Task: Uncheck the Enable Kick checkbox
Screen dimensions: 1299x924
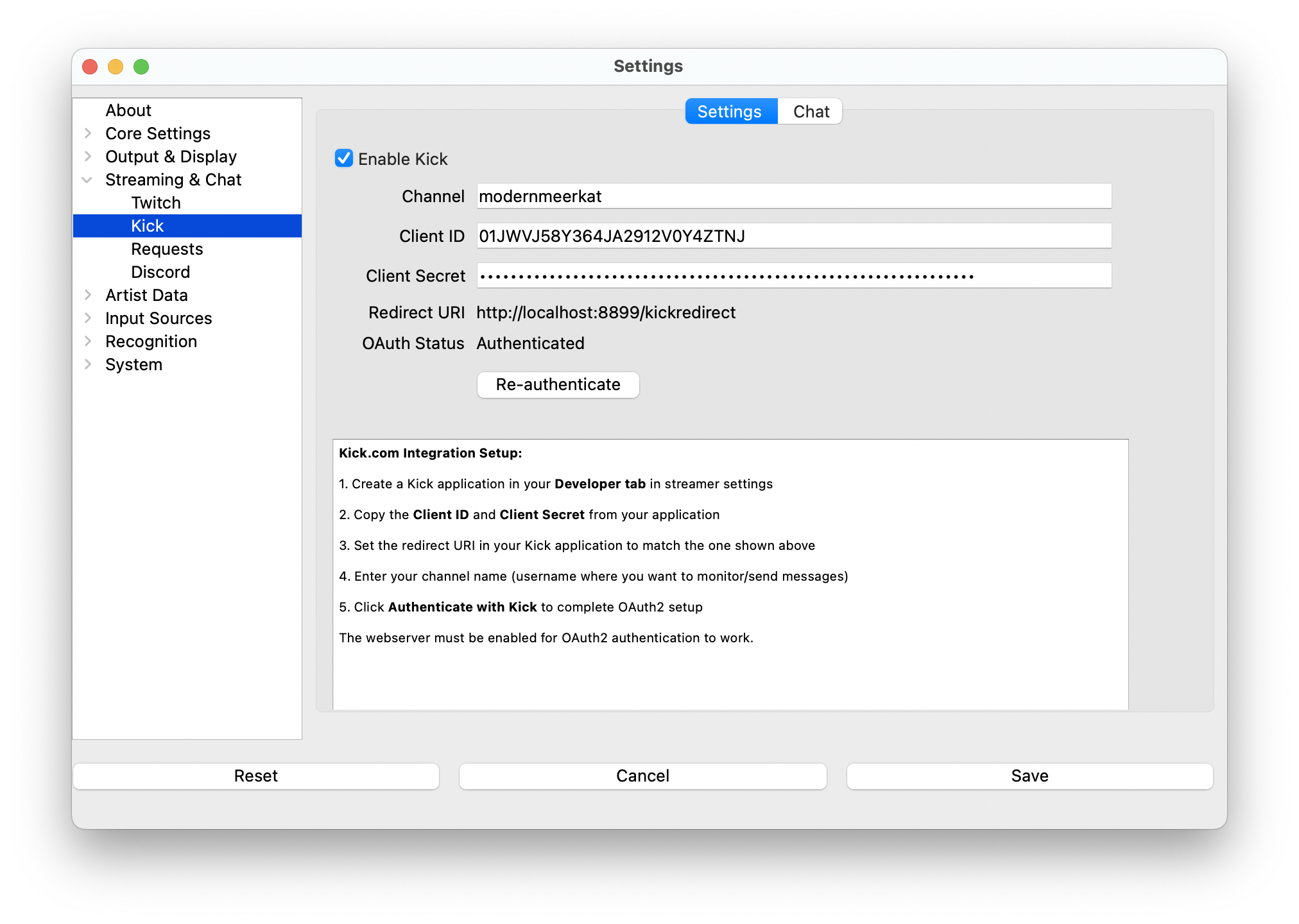Action: [x=344, y=158]
